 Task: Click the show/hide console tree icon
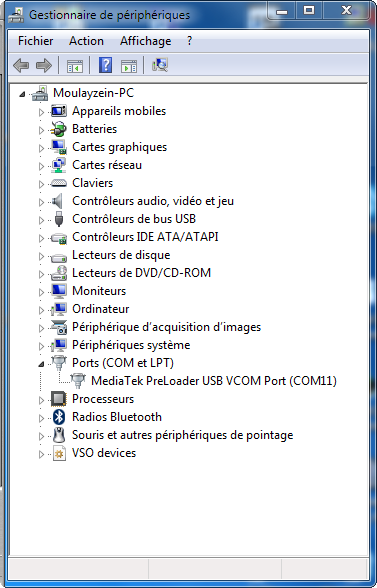[x=75, y=66]
